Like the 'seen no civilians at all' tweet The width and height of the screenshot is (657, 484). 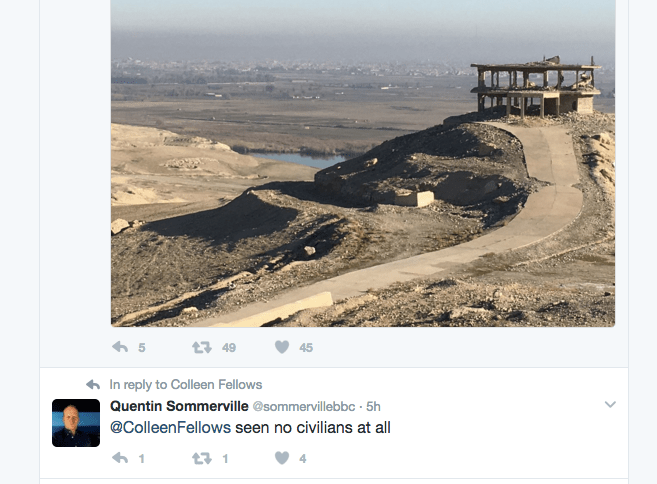point(282,458)
